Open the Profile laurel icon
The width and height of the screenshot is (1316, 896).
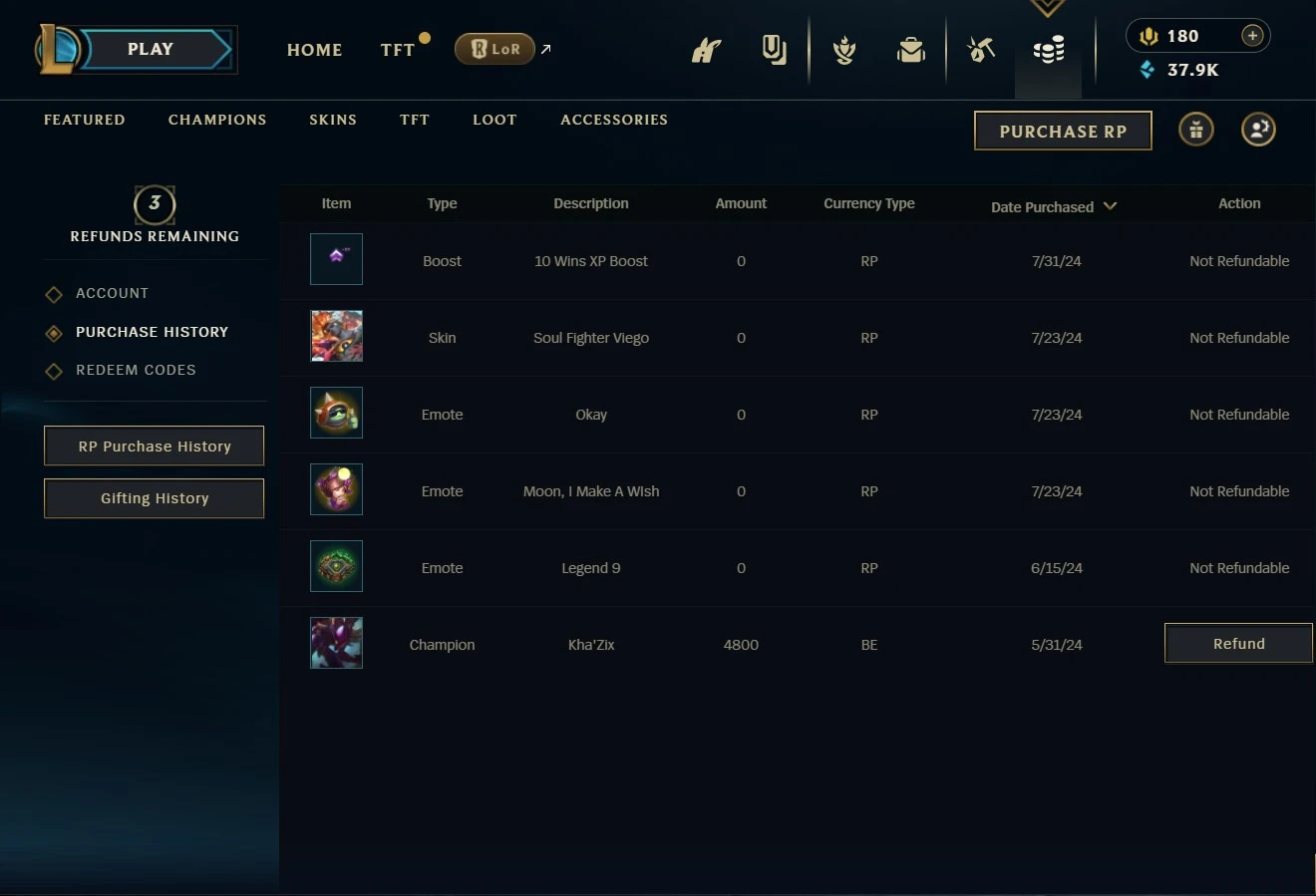[x=844, y=49]
